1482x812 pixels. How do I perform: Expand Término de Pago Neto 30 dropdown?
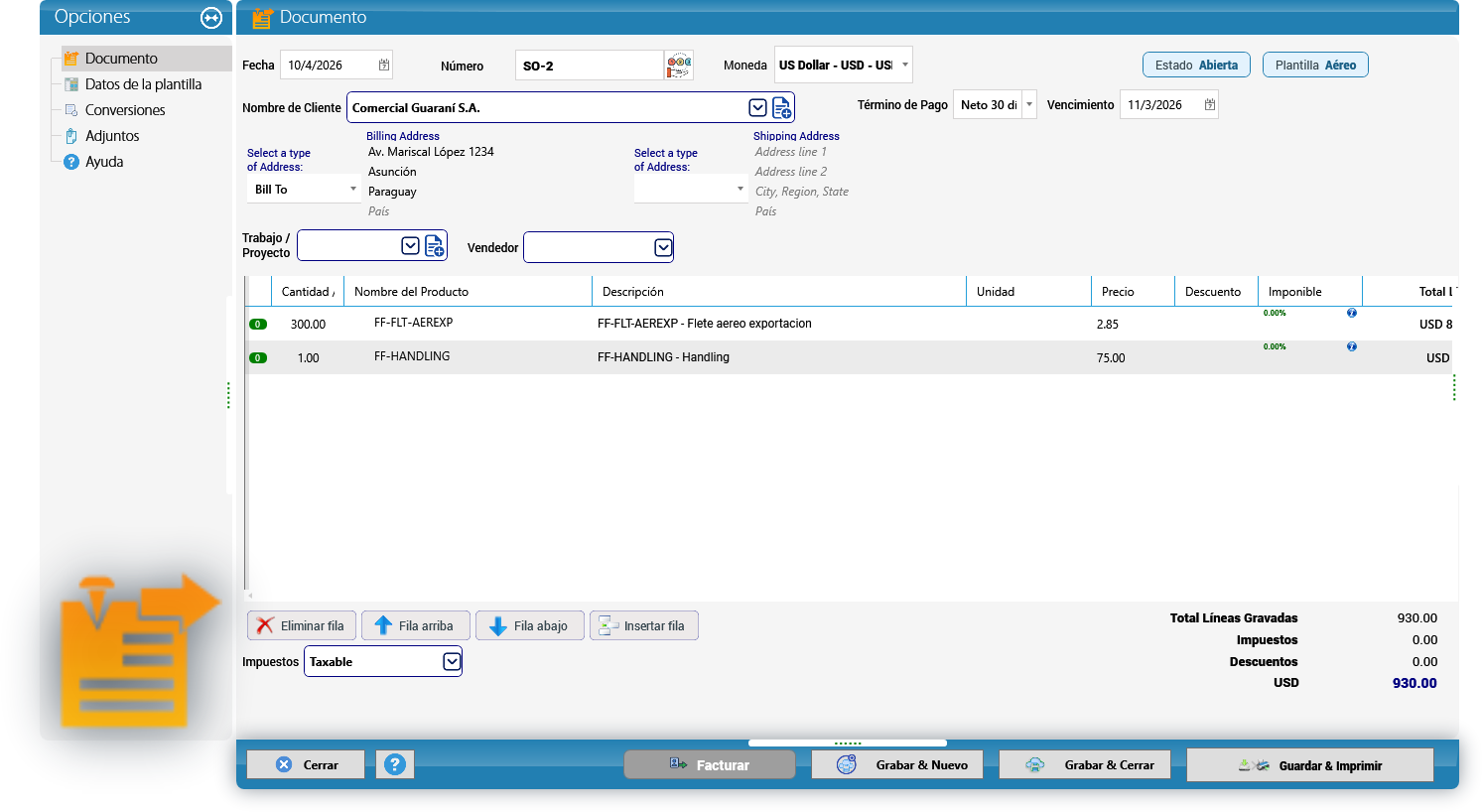[1029, 104]
